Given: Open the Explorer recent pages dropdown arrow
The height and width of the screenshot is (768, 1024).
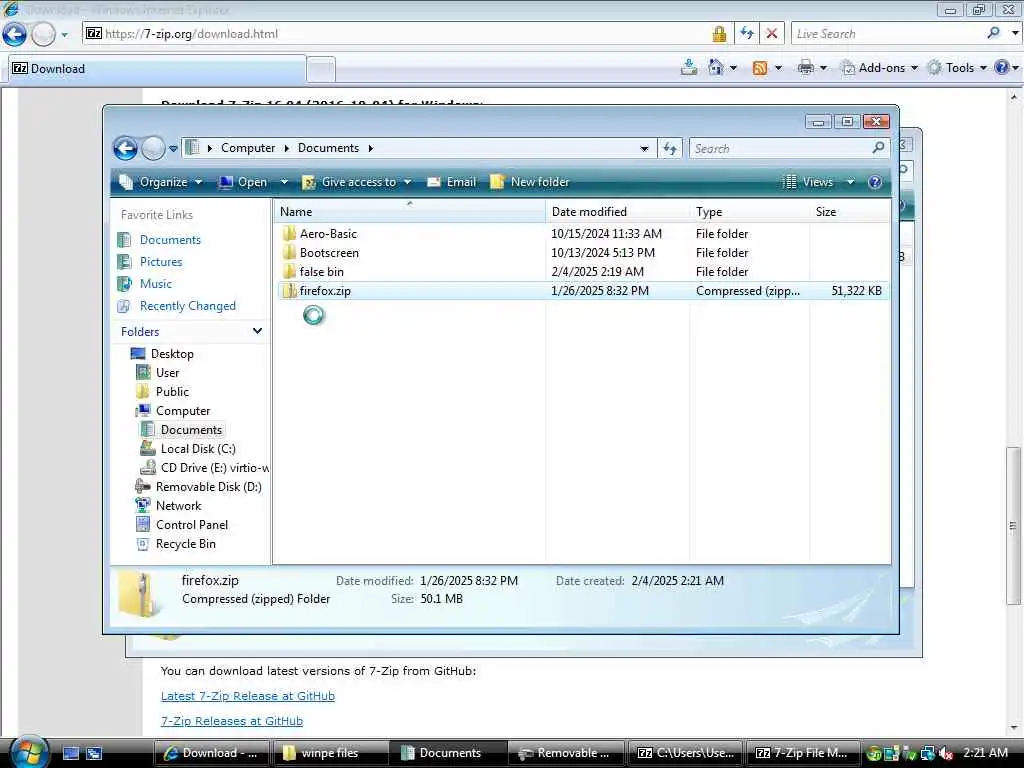Looking at the screenshot, I should (x=173, y=149).
